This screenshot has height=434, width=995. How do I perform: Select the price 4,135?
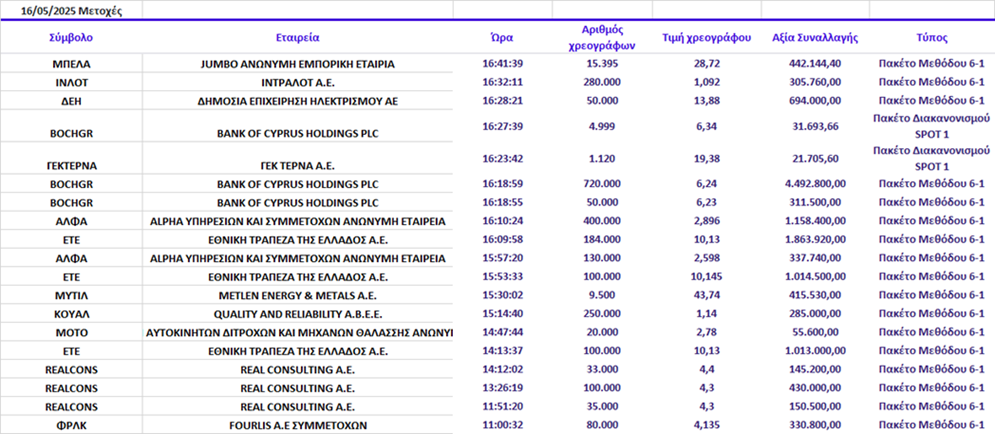(x=706, y=424)
